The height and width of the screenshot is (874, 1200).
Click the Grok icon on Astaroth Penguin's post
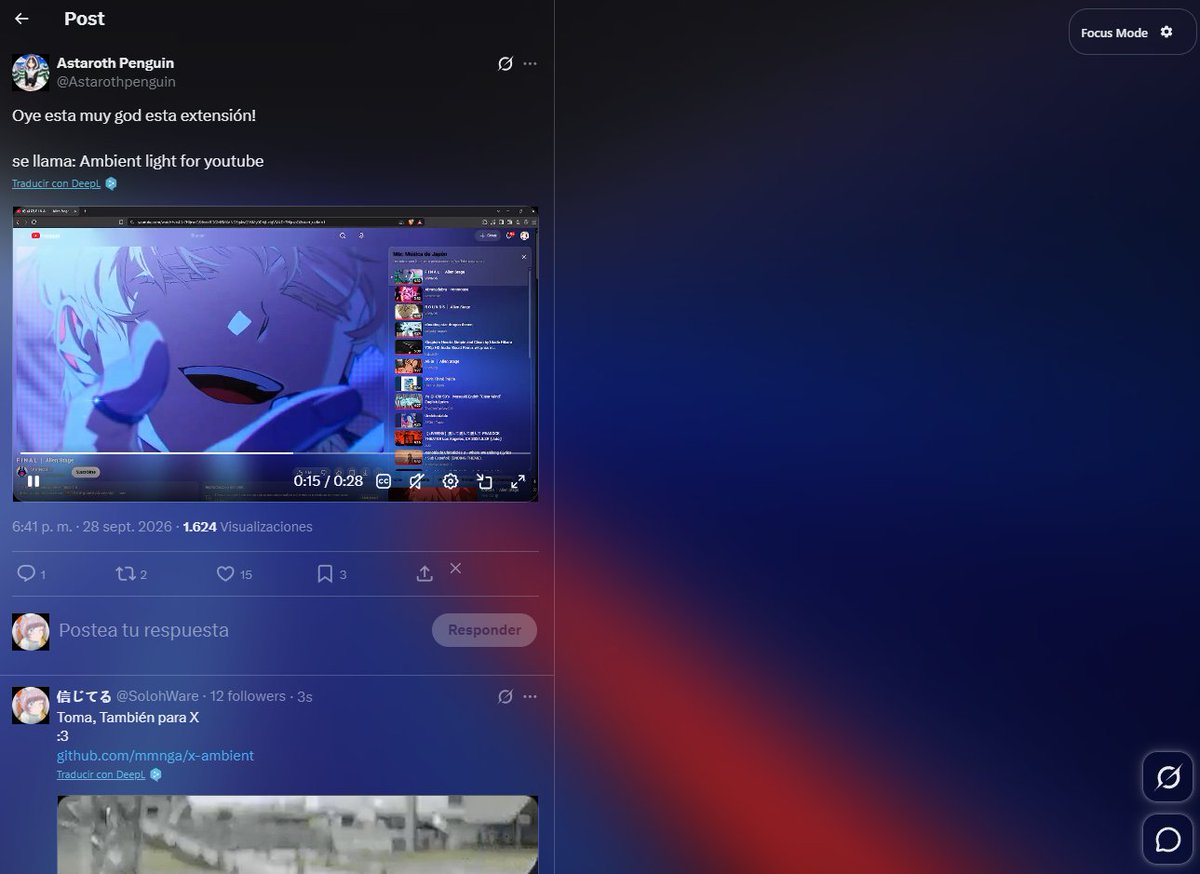point(506,64)
